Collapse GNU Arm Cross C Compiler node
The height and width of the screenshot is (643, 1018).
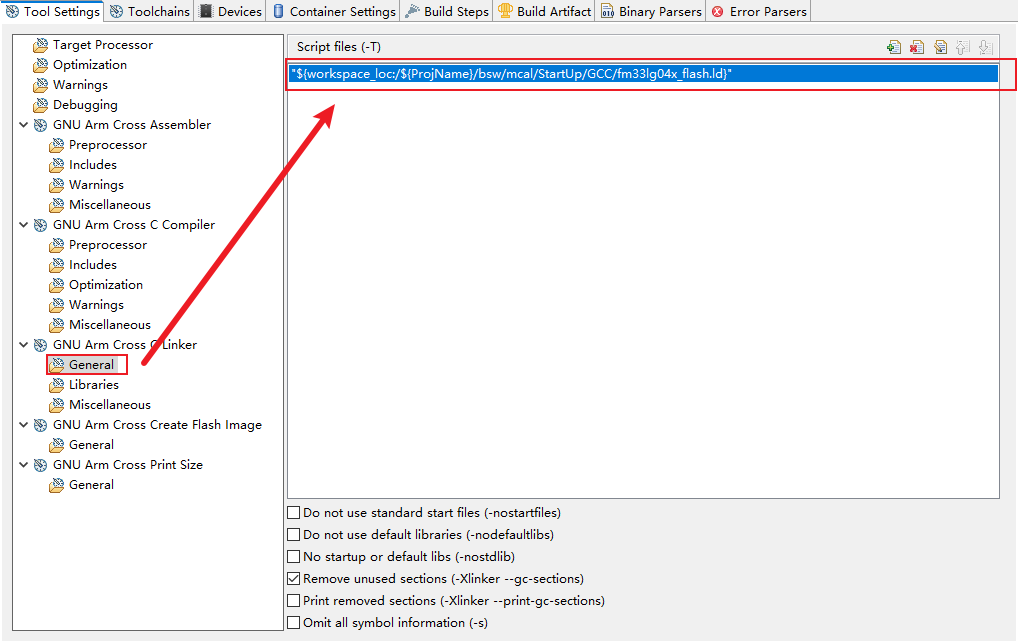pos(23,225)
